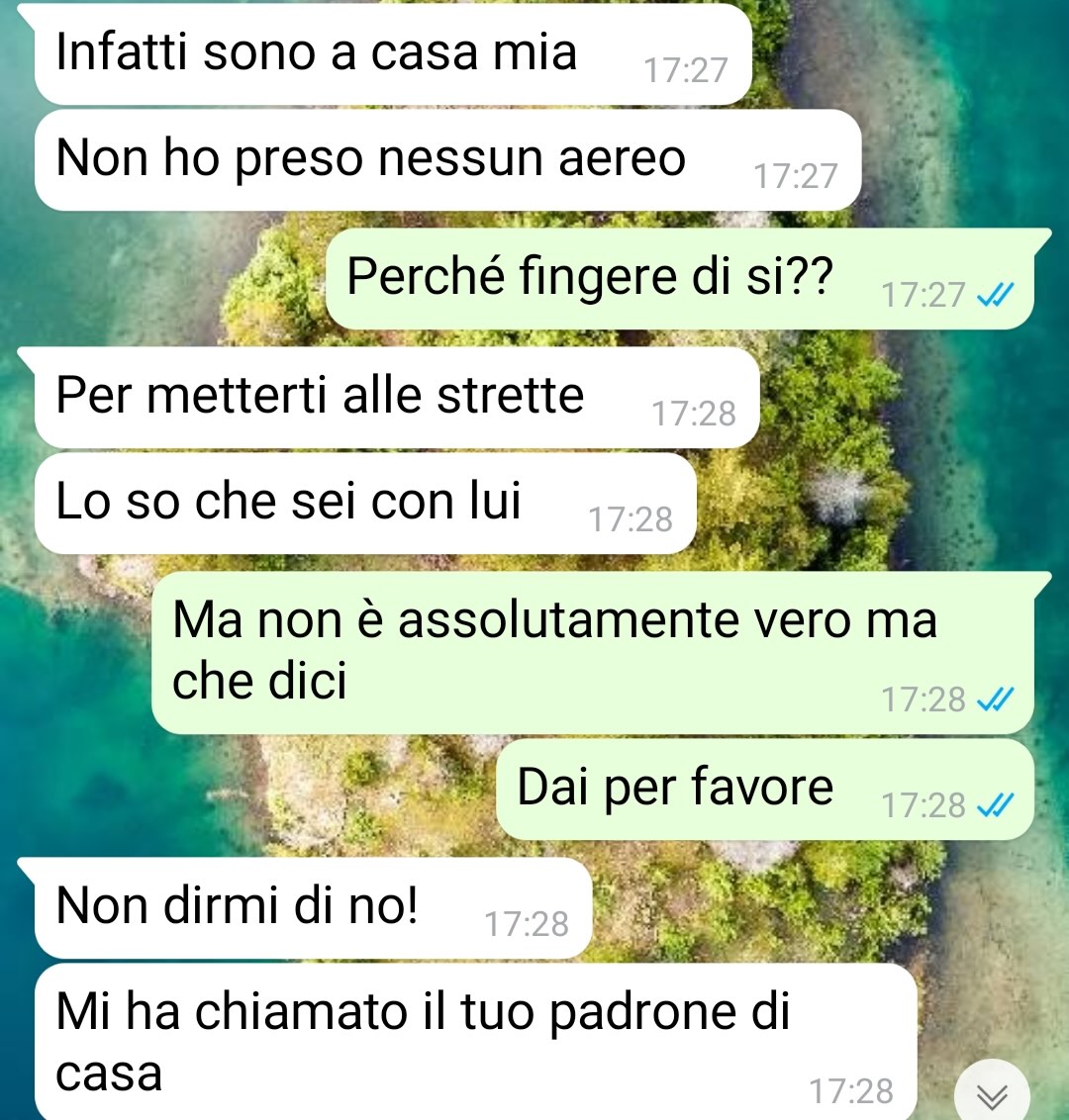Click the 17:28 timestamp on 'Non dirmi di no!'

coord(527,924)
